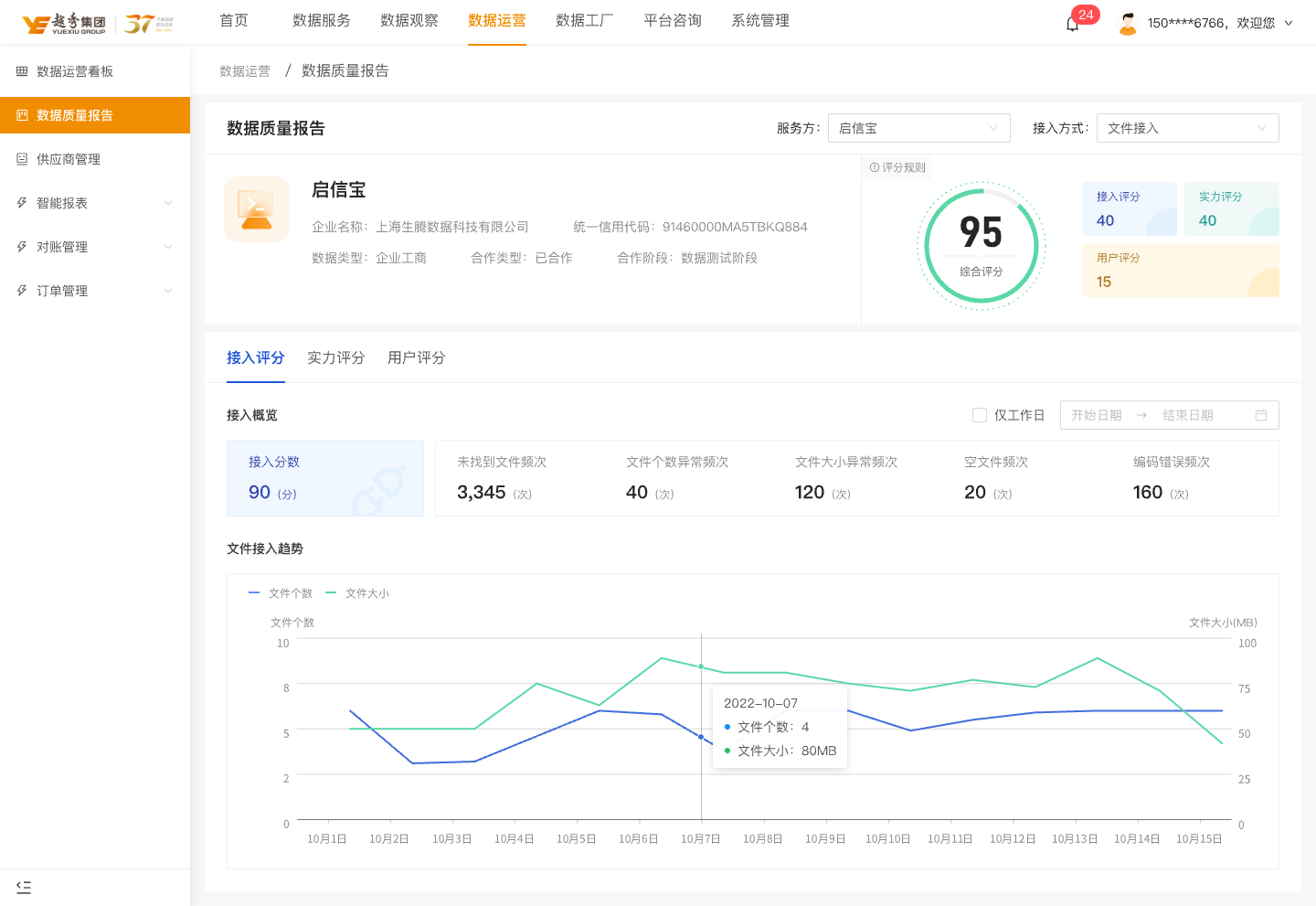1316x906 pixels.
Task: Click the 实力评分 40 score card
Action: (1232, 209)
